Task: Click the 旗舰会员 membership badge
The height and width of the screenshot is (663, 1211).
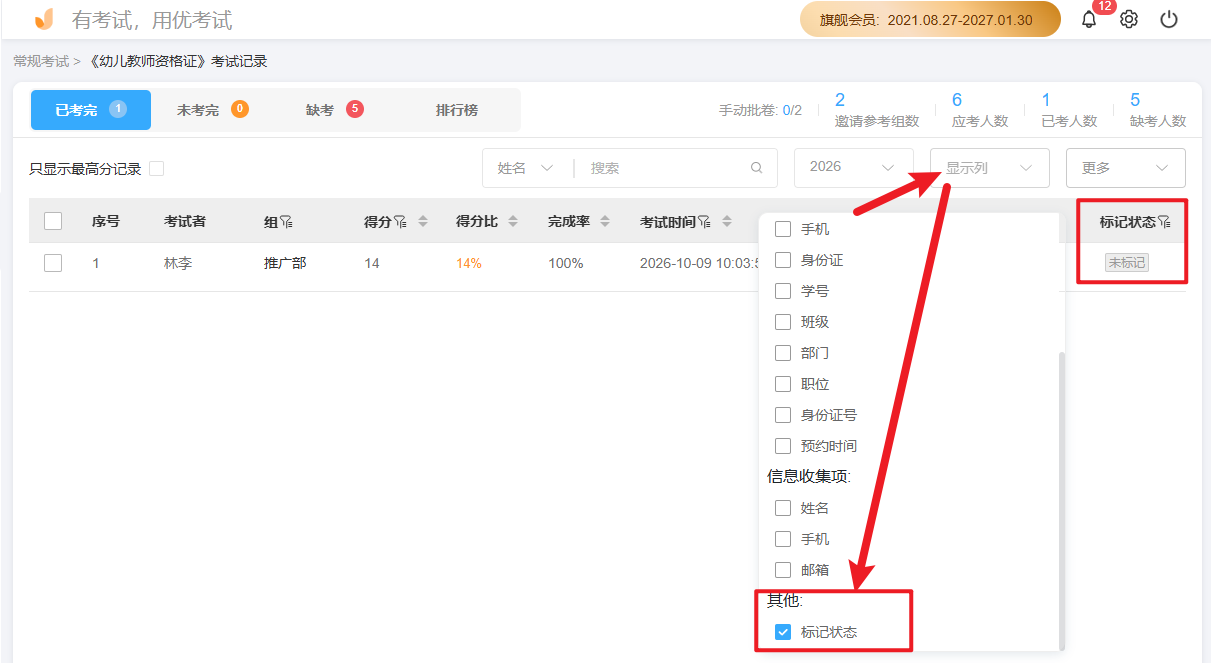Action: click(x=930, y=19)
